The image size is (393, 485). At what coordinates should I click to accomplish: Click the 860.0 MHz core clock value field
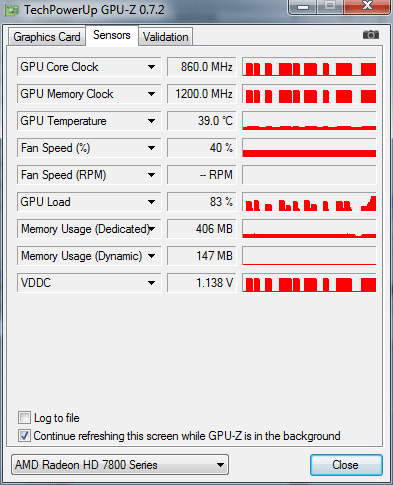pyautogui.click(x=202, y=67)
